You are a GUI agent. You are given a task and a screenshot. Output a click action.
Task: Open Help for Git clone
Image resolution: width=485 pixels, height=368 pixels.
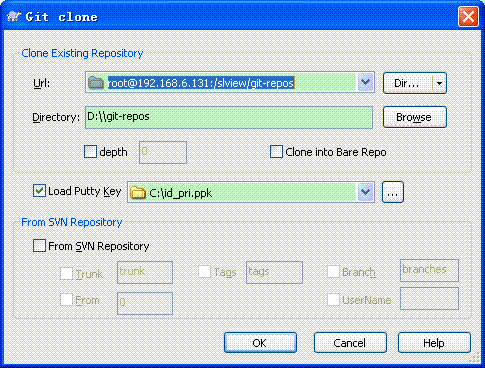click(434, 343)
